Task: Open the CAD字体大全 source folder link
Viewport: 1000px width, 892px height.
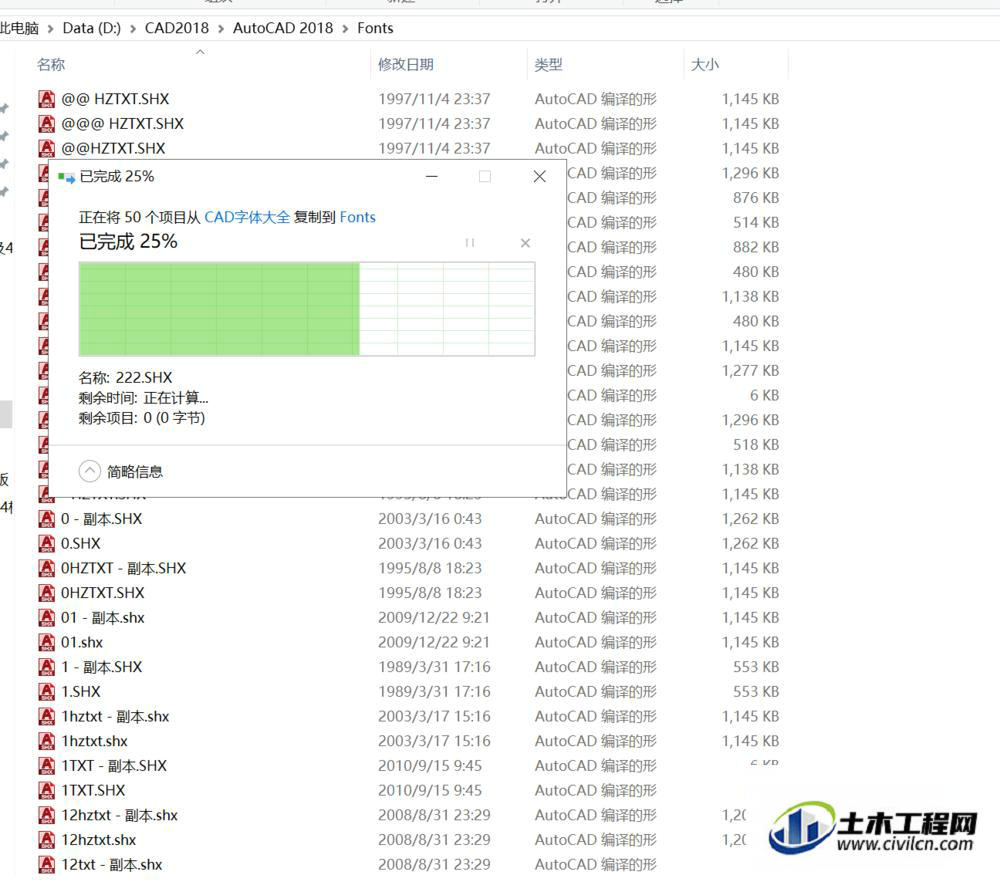Action: point(247,217)
